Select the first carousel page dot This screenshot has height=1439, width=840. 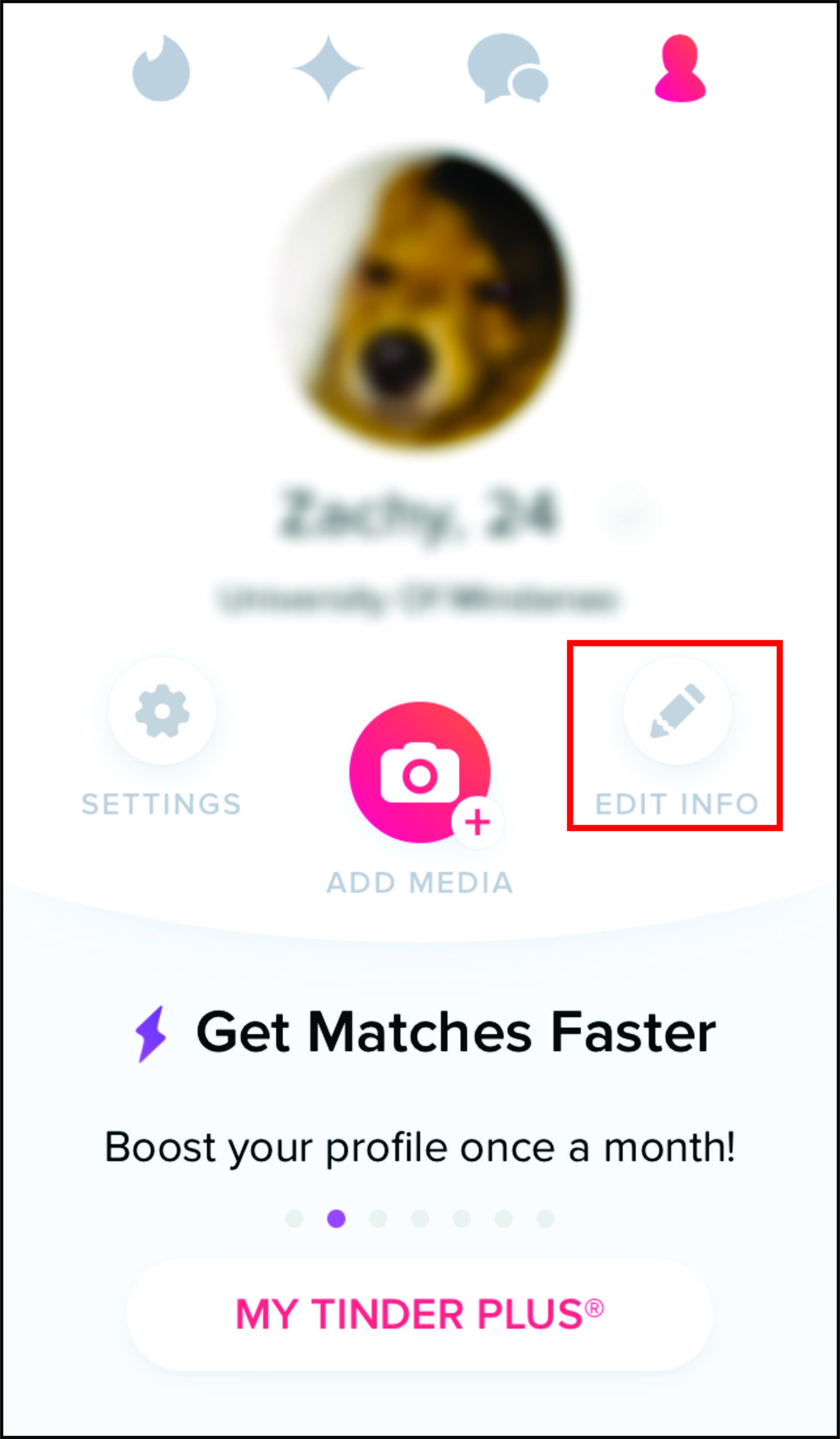pos(294,1219)
